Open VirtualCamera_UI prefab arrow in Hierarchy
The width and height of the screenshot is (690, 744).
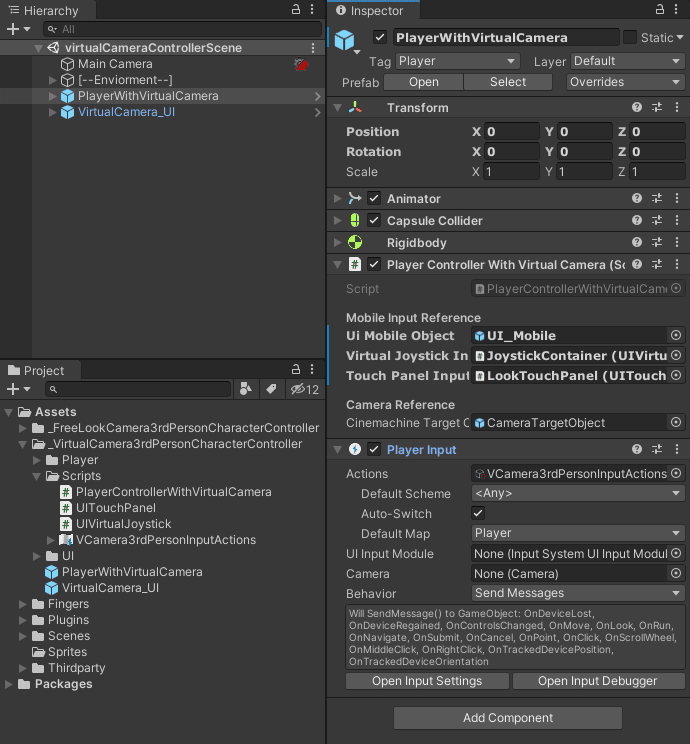tap(317, 112)
